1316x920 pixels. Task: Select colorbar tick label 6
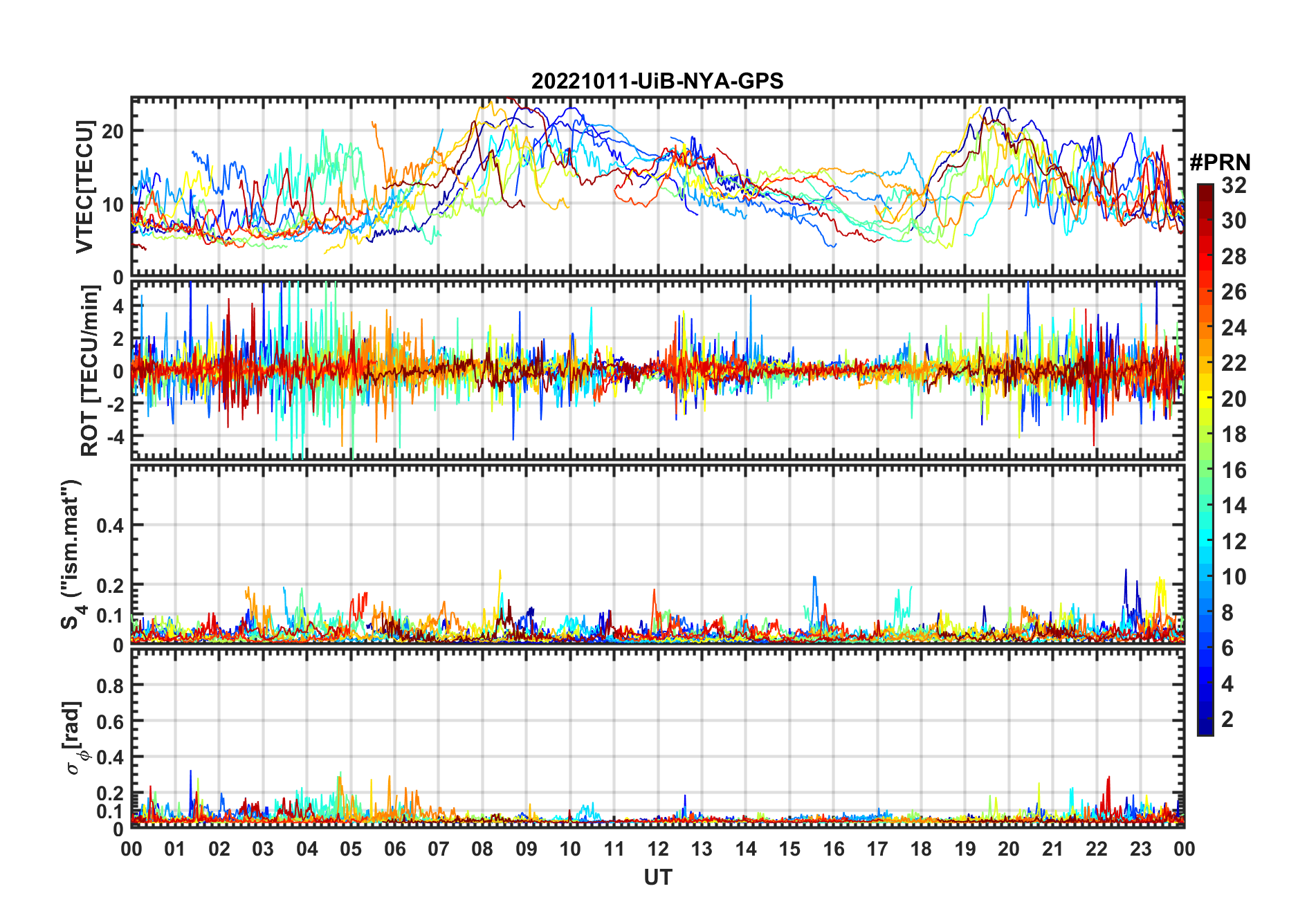pyautogui.click(x=1228, y=648)
